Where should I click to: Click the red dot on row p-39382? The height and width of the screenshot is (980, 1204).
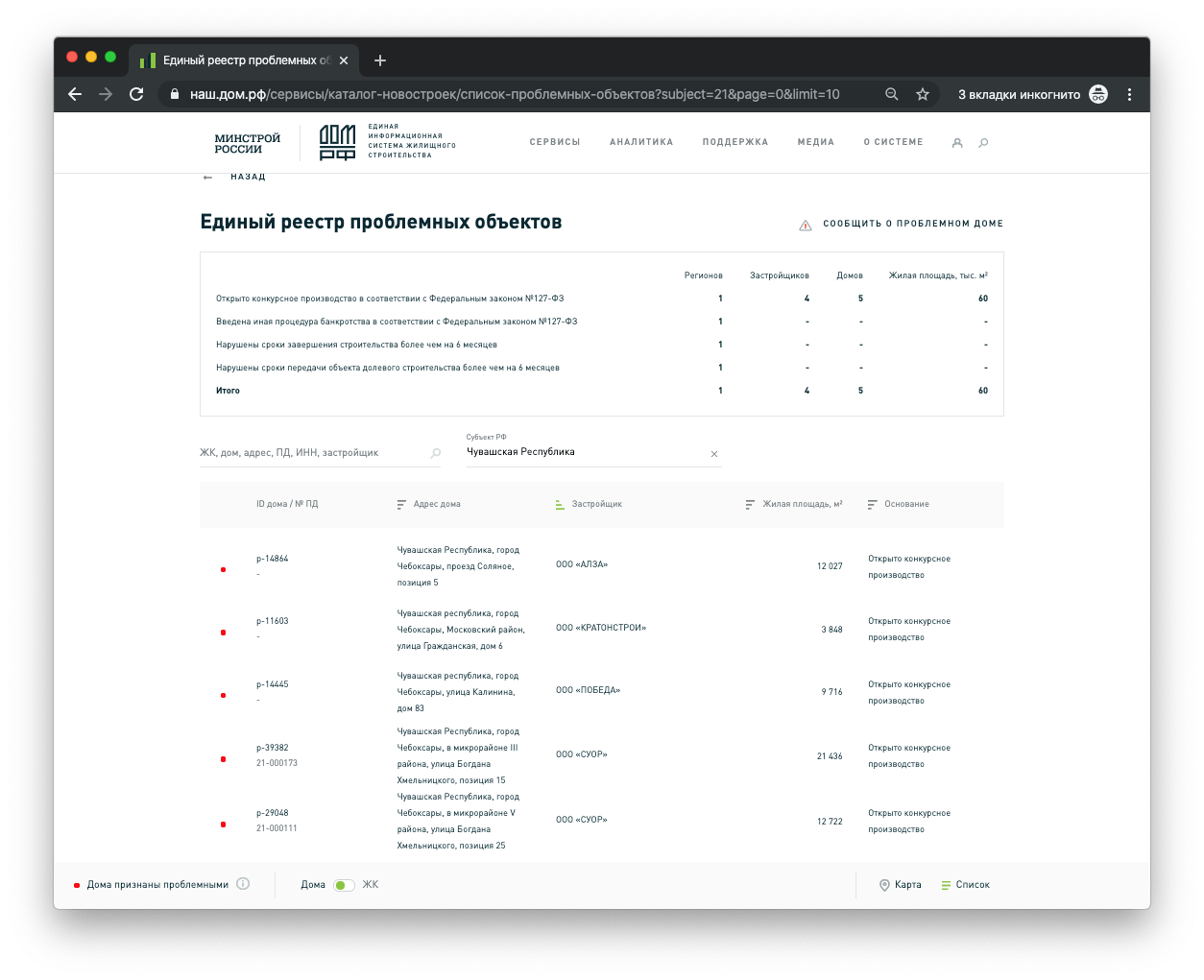223,759
